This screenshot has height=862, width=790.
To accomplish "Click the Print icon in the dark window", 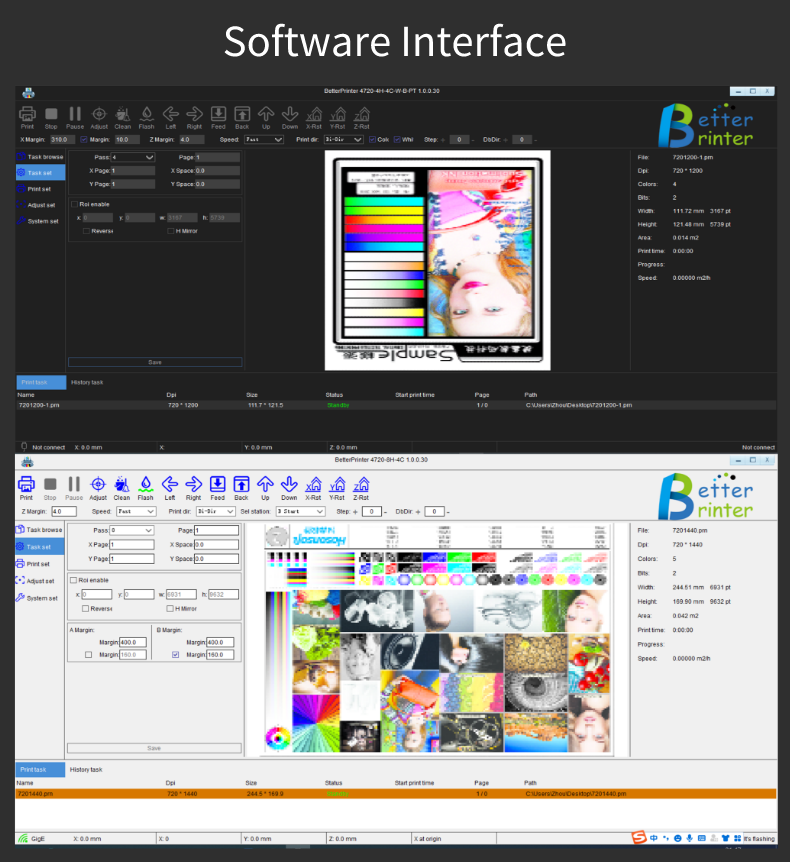I will [27, 115].
